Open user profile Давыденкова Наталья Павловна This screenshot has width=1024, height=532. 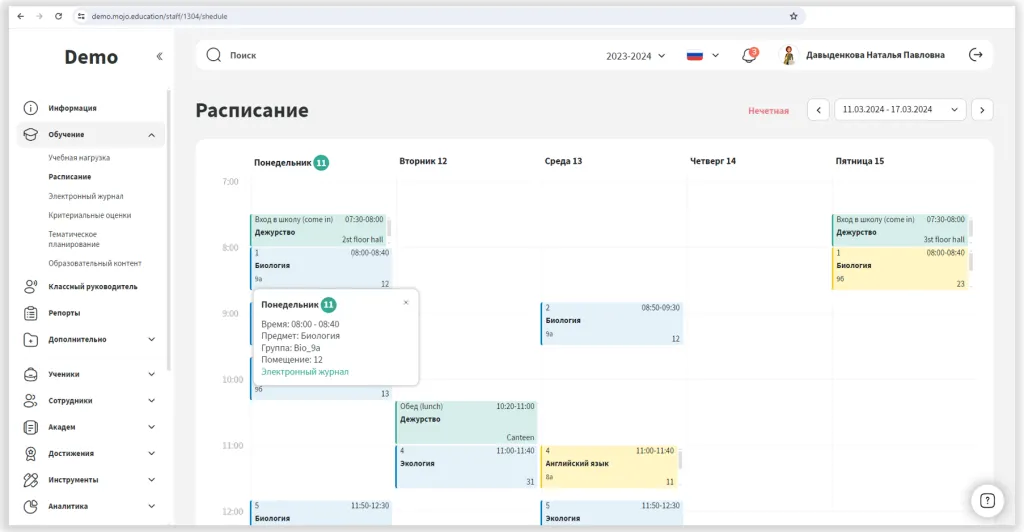coord(862,56)
